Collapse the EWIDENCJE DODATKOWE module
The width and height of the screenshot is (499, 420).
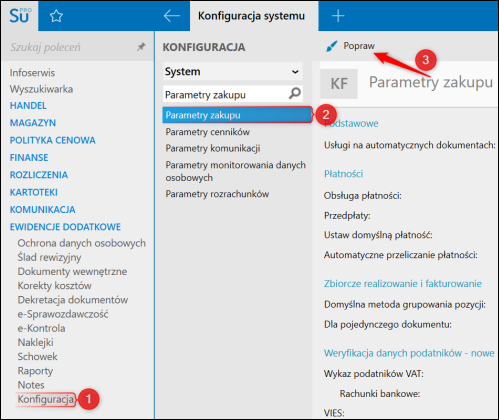coord(65,227)
